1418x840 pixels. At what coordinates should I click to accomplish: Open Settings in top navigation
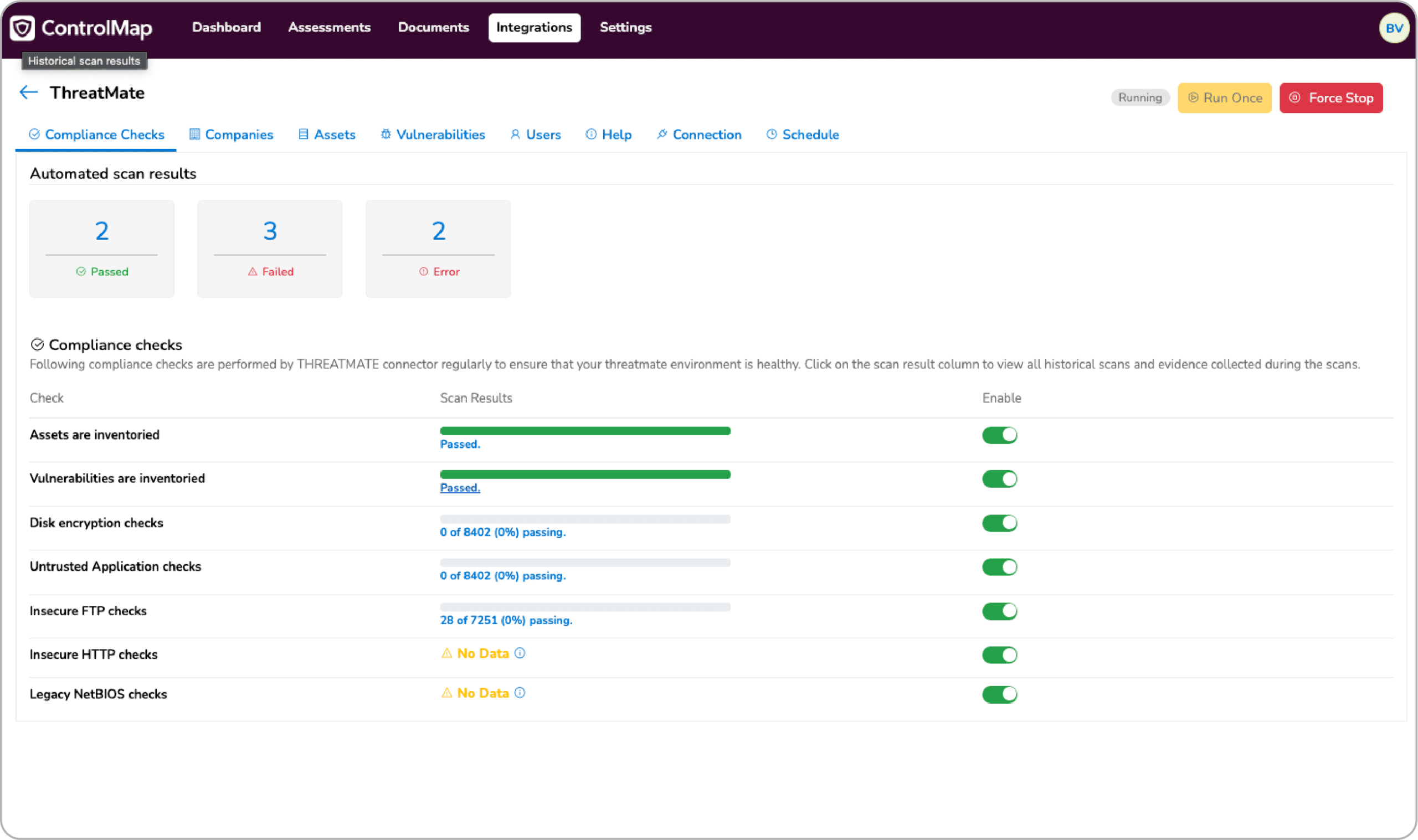pos(625,27)
